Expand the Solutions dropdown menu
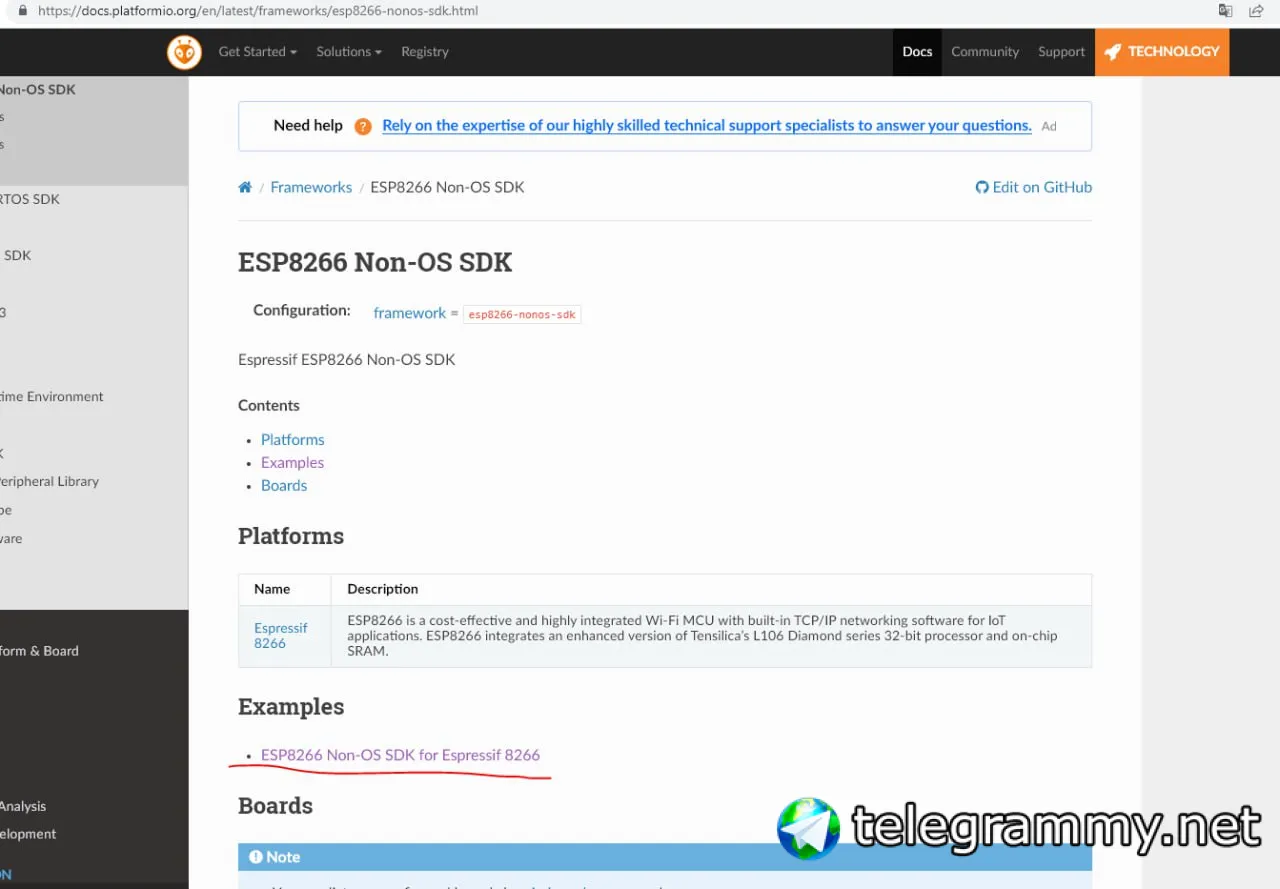The image size is (1280, 889). point(349,52)
